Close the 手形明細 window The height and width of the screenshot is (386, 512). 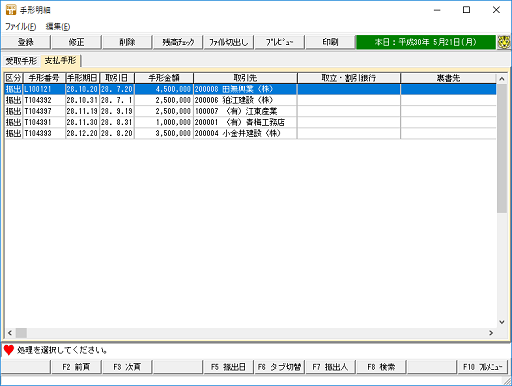pyautogui.click(x=496, y=10)
